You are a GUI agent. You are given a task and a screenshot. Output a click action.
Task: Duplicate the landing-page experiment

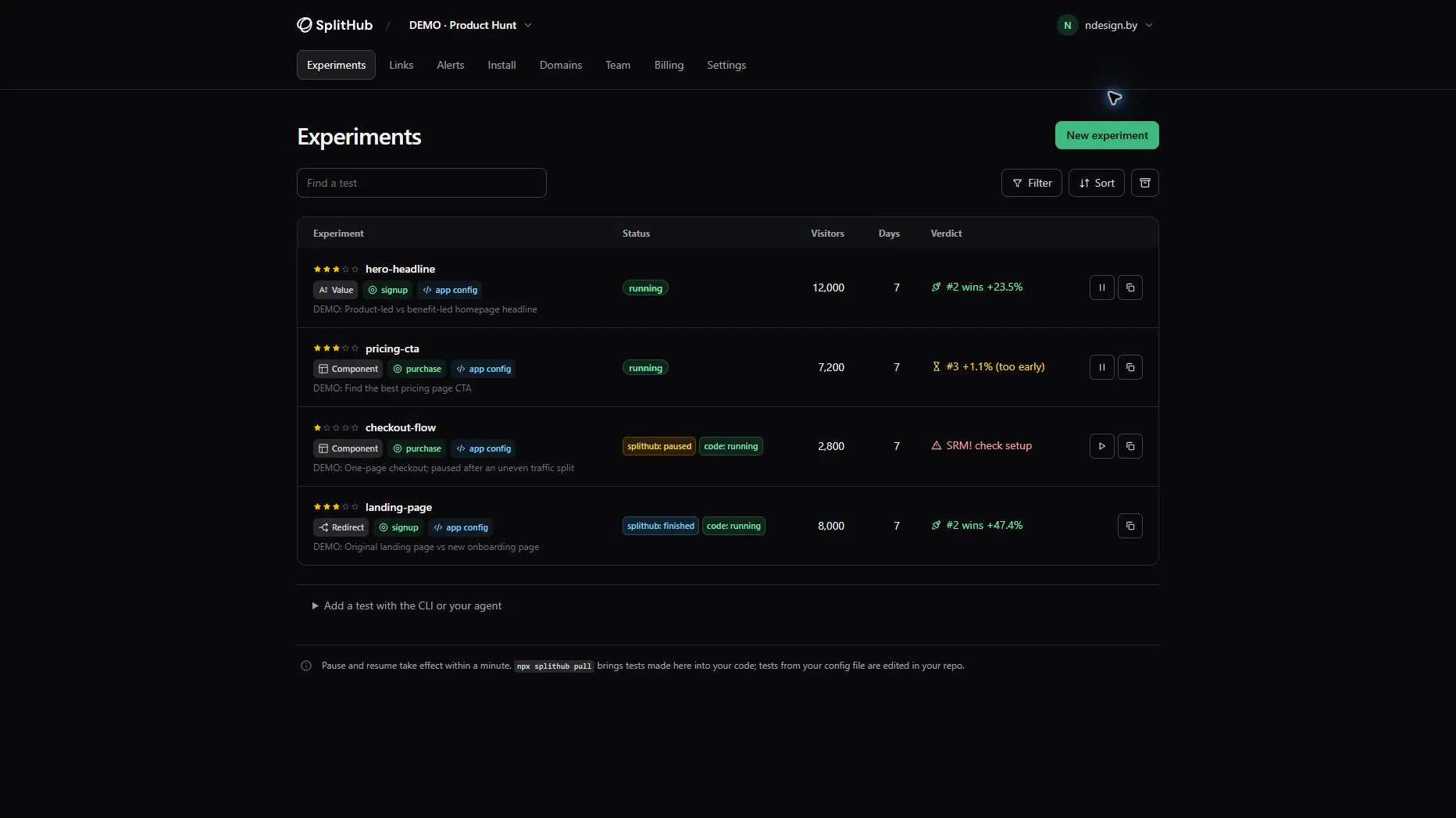tap(1129, 526)
